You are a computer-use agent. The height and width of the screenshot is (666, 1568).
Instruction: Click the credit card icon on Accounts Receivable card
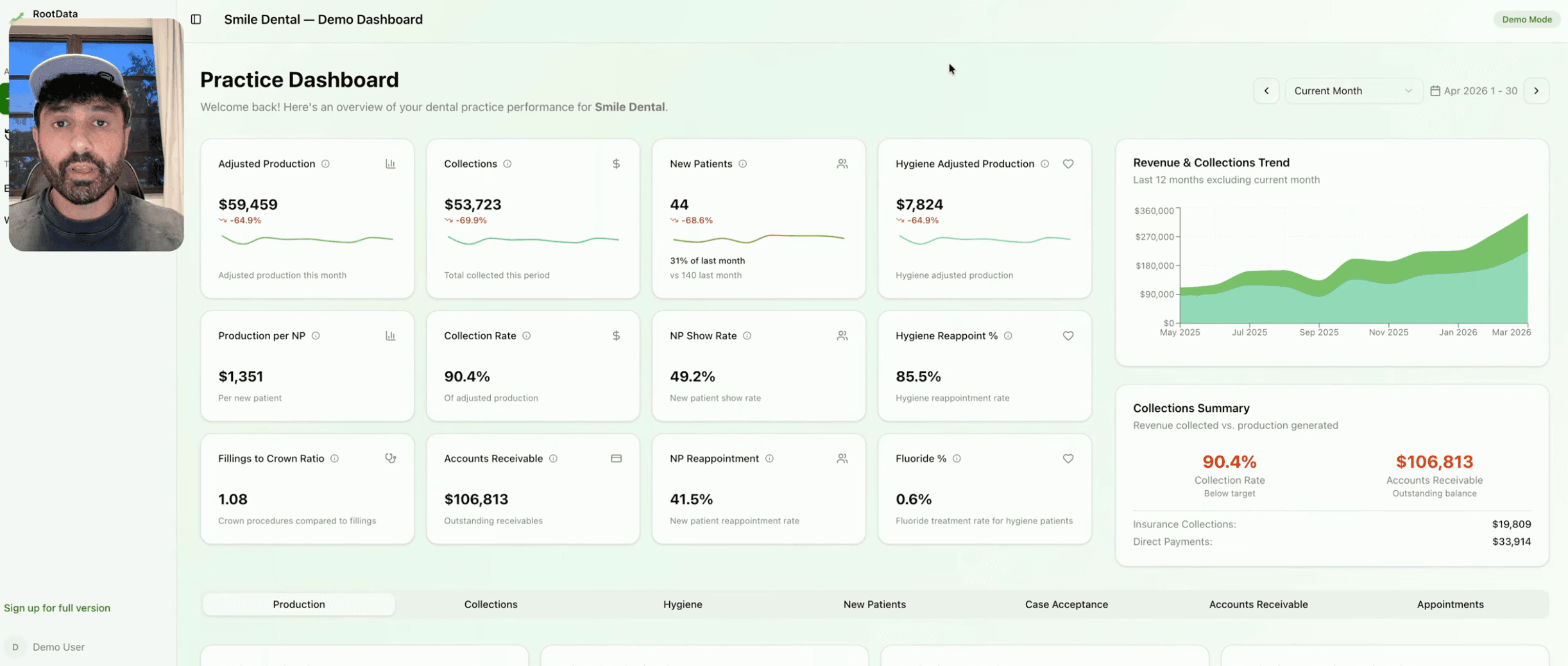[616, 458]
